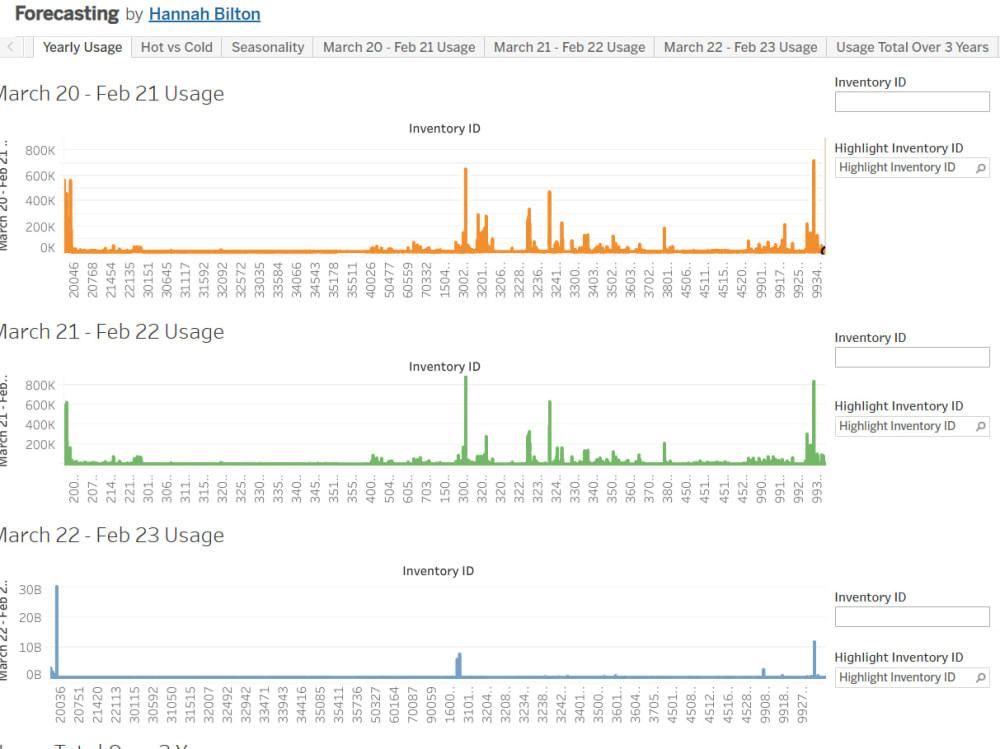
Task: Open the Seasonality tab
Action: 267,46
